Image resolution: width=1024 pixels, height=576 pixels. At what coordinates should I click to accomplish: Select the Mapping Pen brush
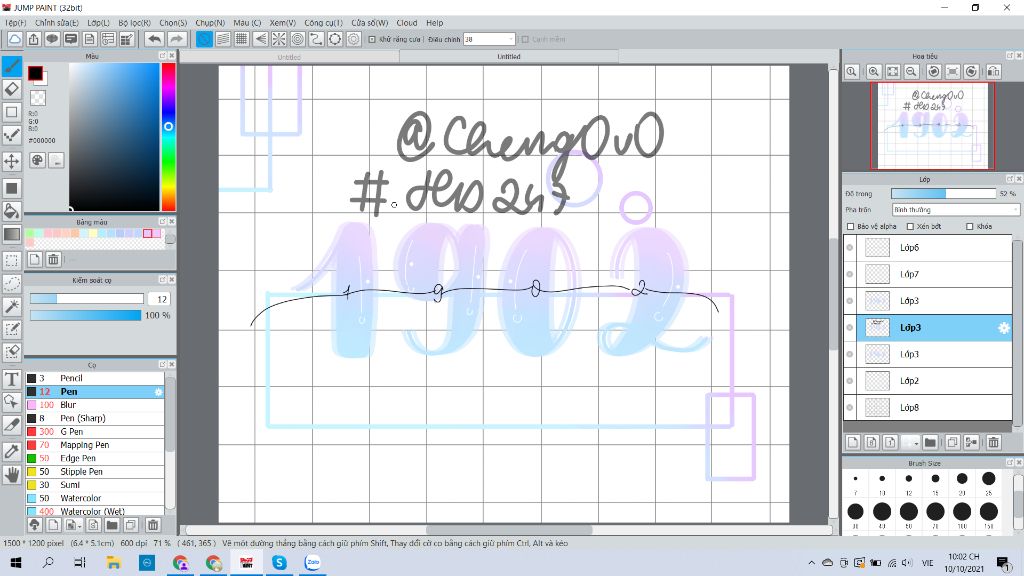(x=95, y=445)
